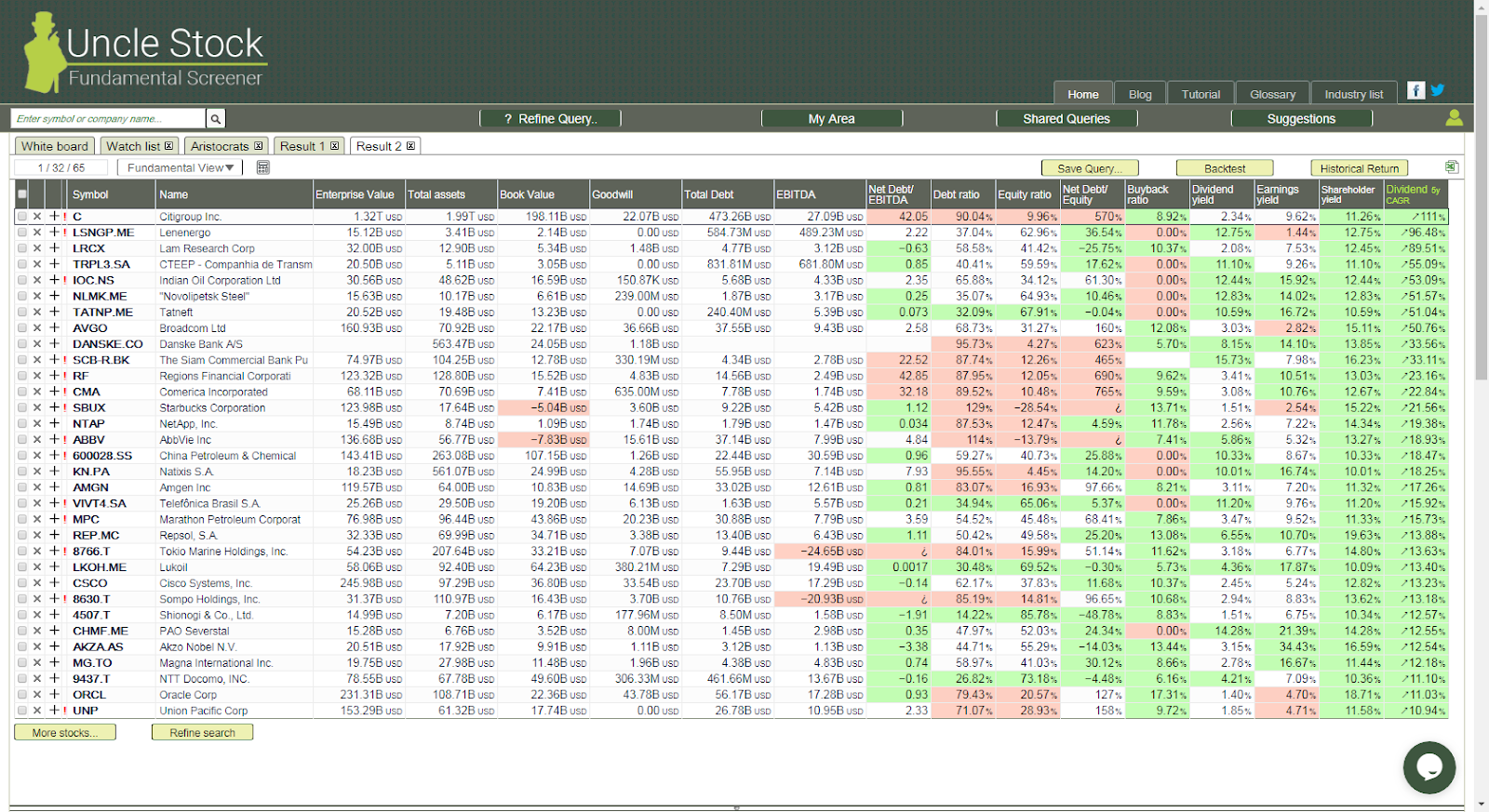Screen dimensions: 1489x812
Task: Open the Twitter bird icon
Action: [x=1438, y=90]
